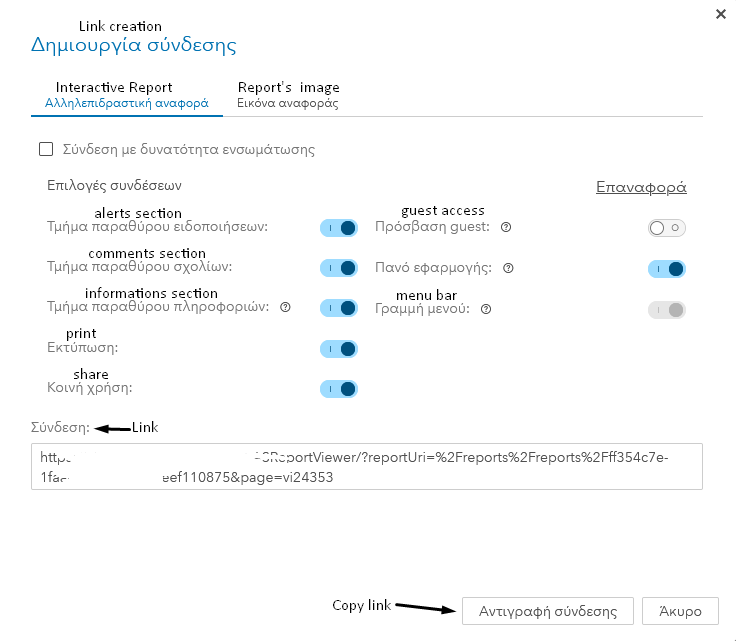This screenshot has width=736, height=641.
Task: Toggle off the alerts section switch
Action: tap(339, 228)
